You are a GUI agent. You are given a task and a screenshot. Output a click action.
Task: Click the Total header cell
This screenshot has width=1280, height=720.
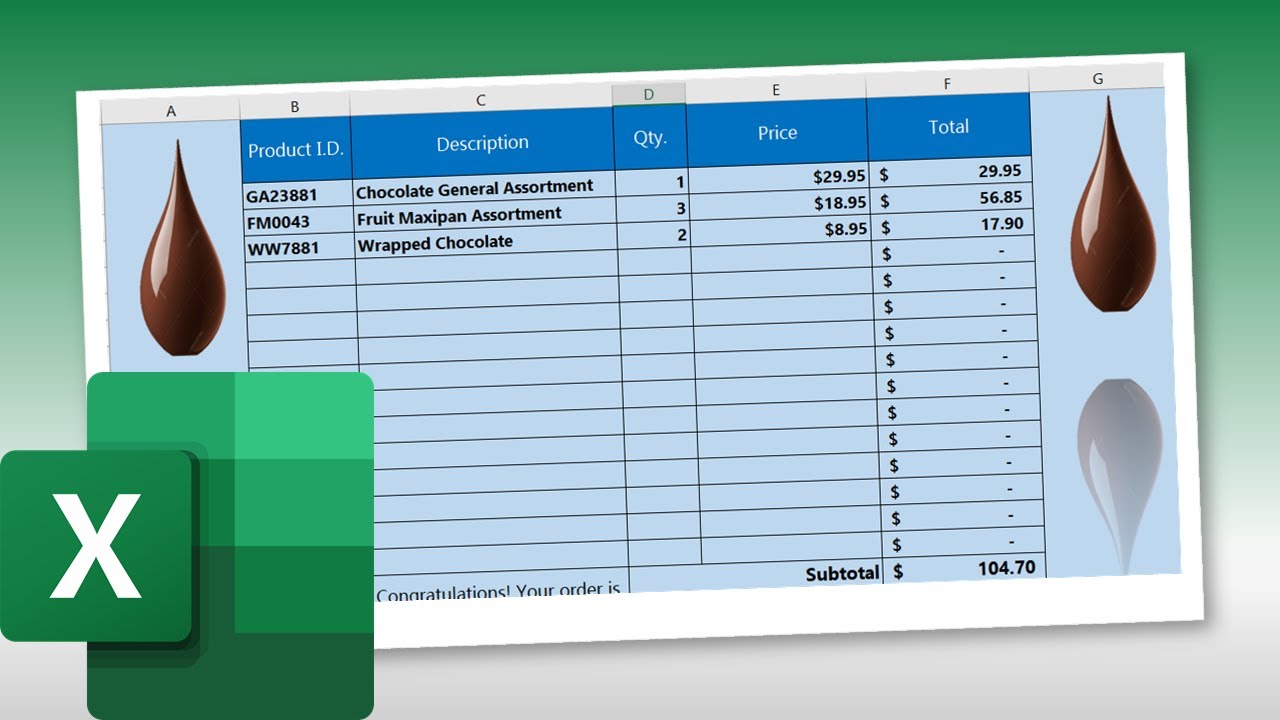point(949,127)
